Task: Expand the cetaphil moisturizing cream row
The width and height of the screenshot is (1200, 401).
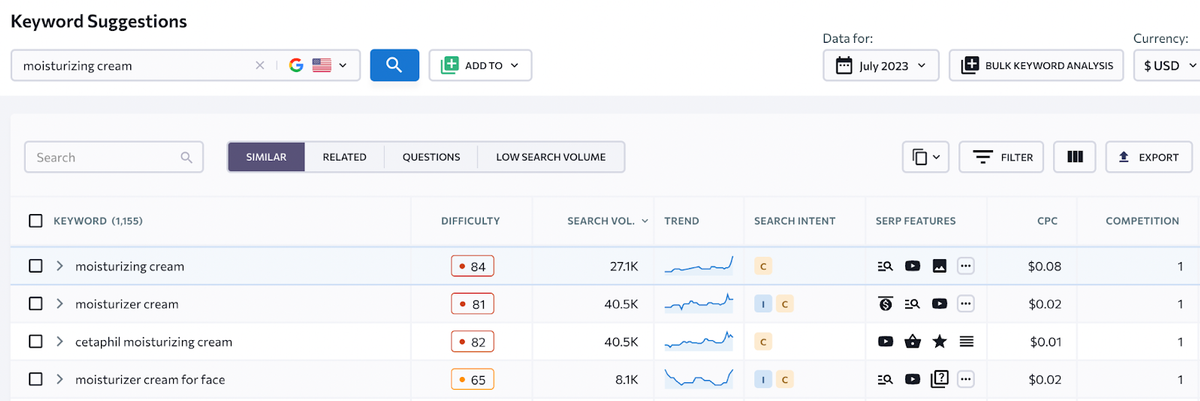Action: (x=60, y=341)
